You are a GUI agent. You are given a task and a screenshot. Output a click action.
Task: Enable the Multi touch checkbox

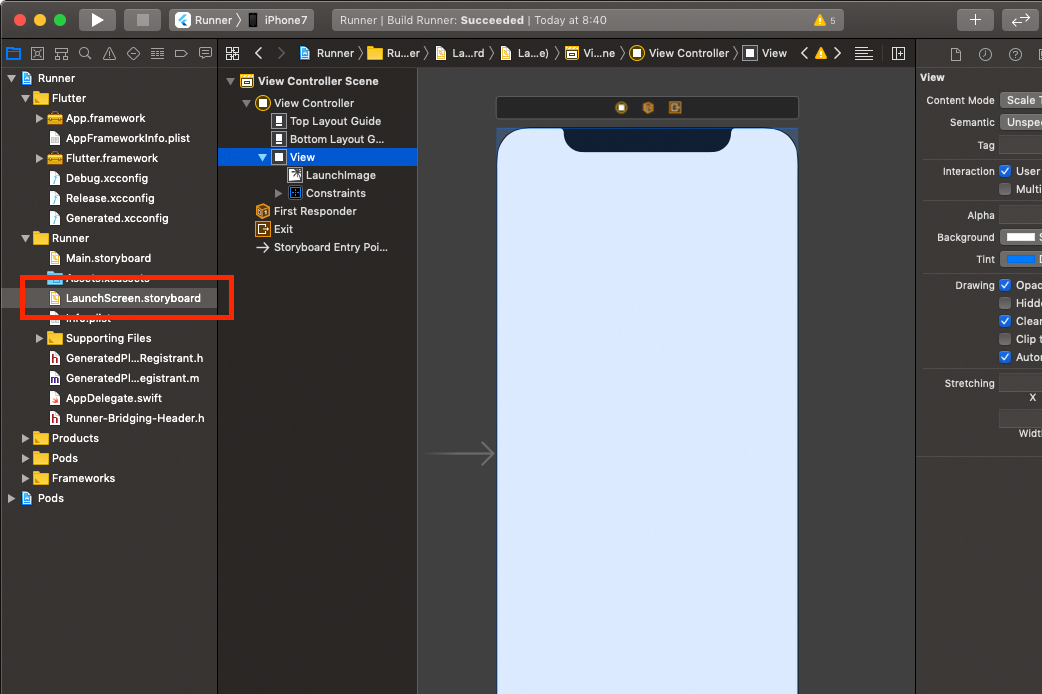click(1005, 189)
